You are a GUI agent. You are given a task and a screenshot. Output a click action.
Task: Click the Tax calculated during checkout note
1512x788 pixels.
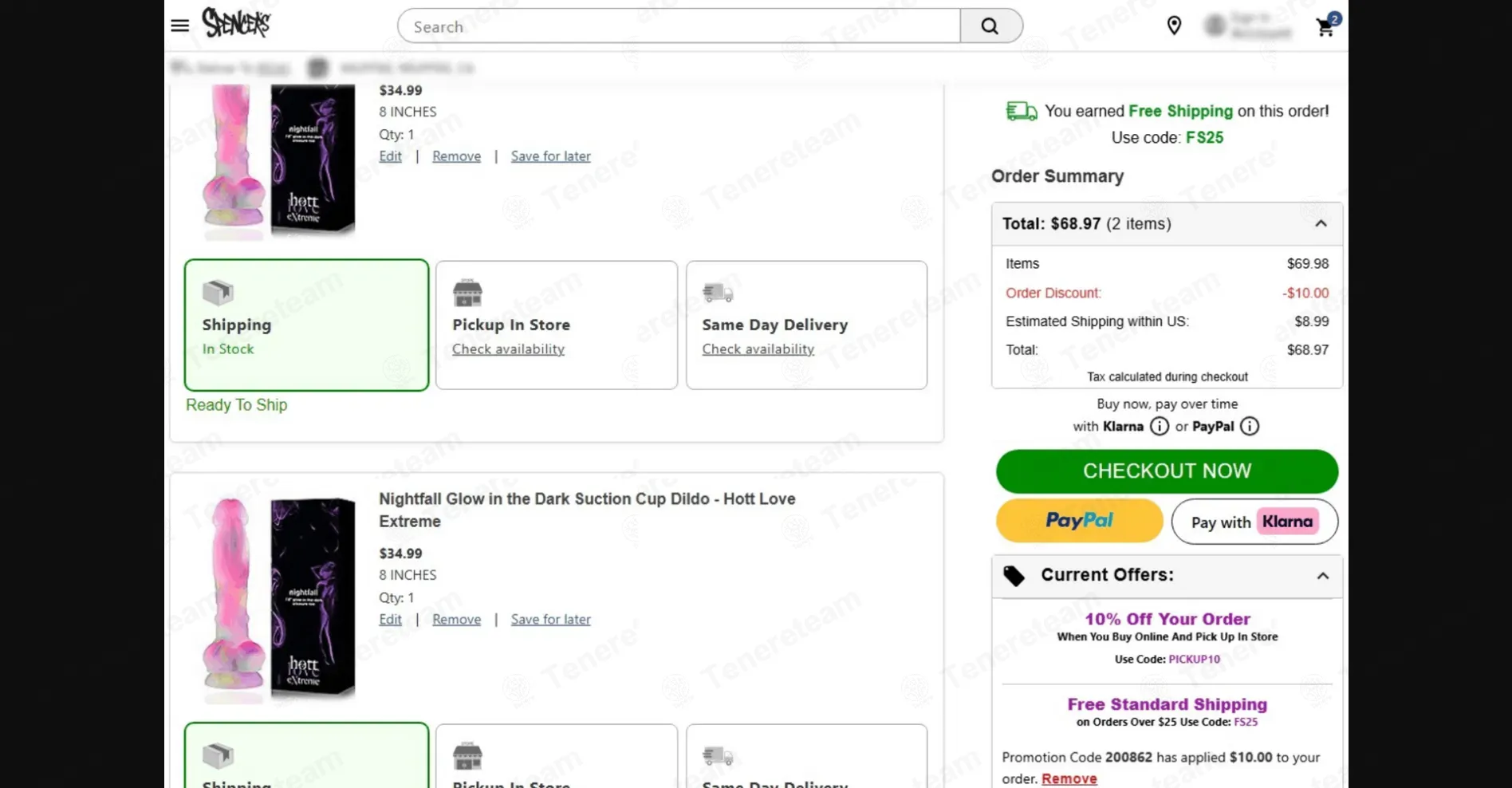click(1167, 377)
